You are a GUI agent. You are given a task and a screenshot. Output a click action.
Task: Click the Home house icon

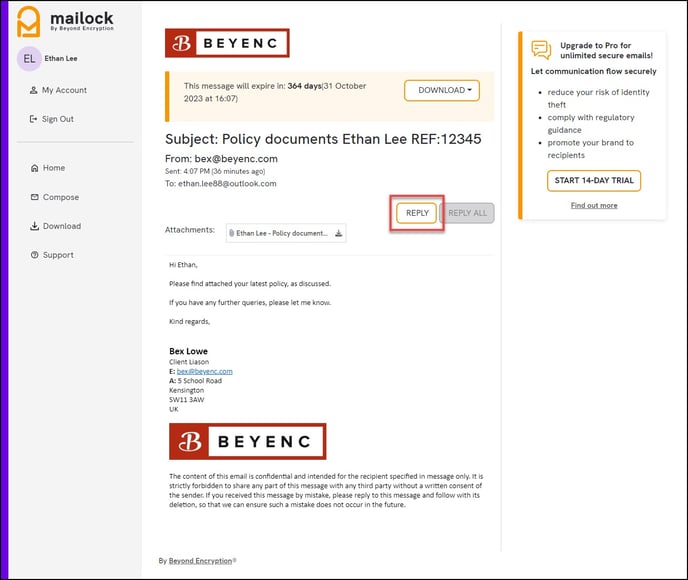pos(35,168)
